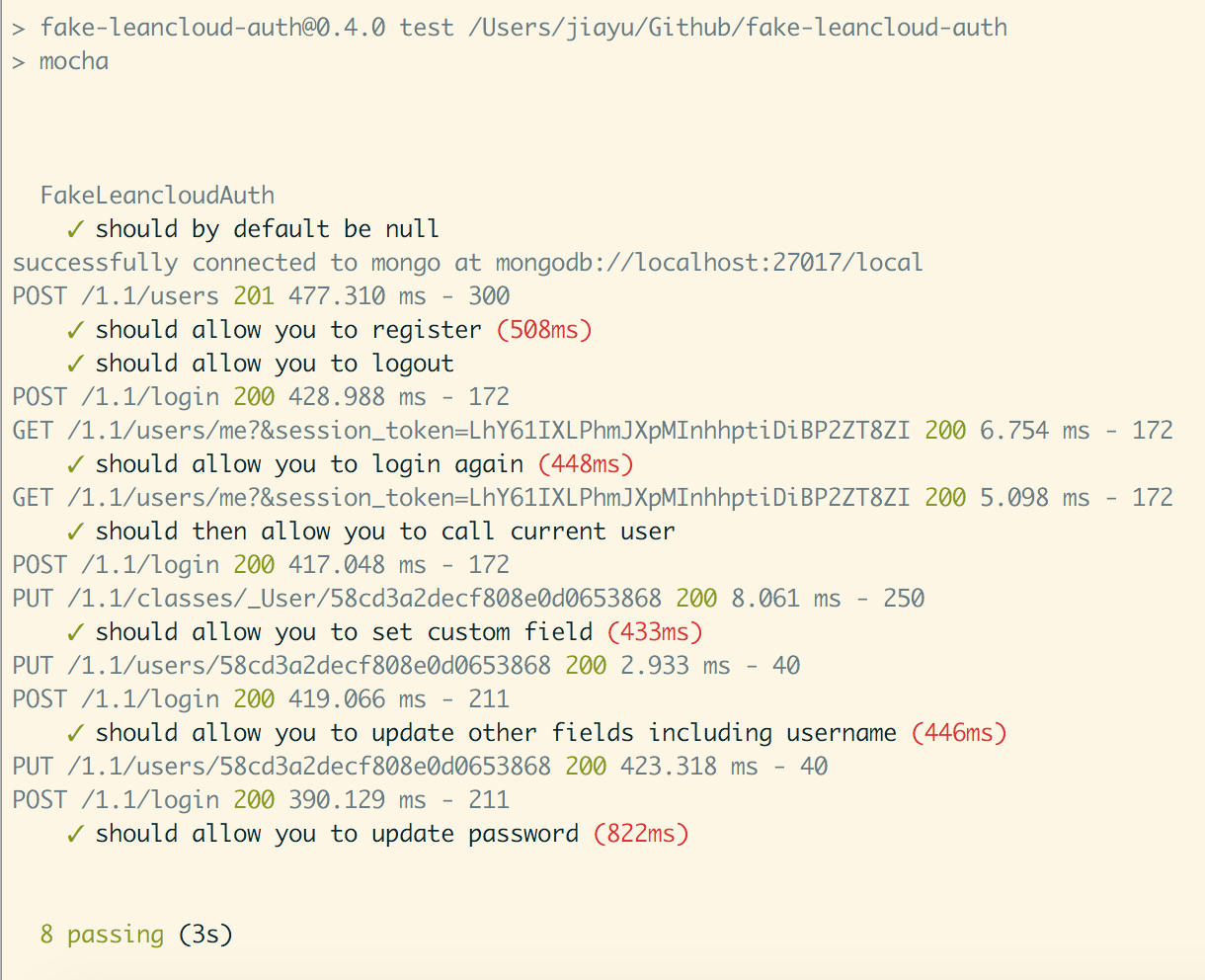Click the checkmark beside 'call current user' test
The image size is (1205, 980).
click(75, 531)
